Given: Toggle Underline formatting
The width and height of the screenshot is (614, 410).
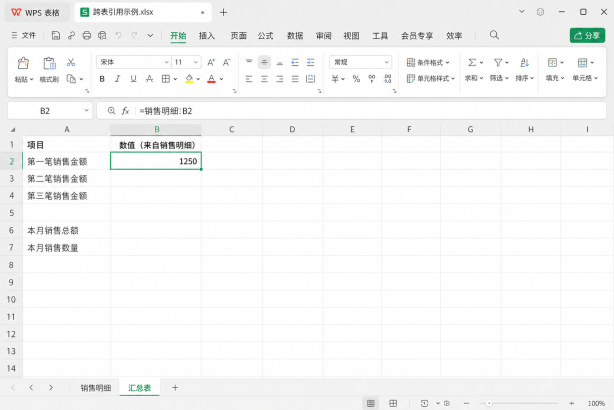Looking at the screenshot, I should (x=134, y=79).
